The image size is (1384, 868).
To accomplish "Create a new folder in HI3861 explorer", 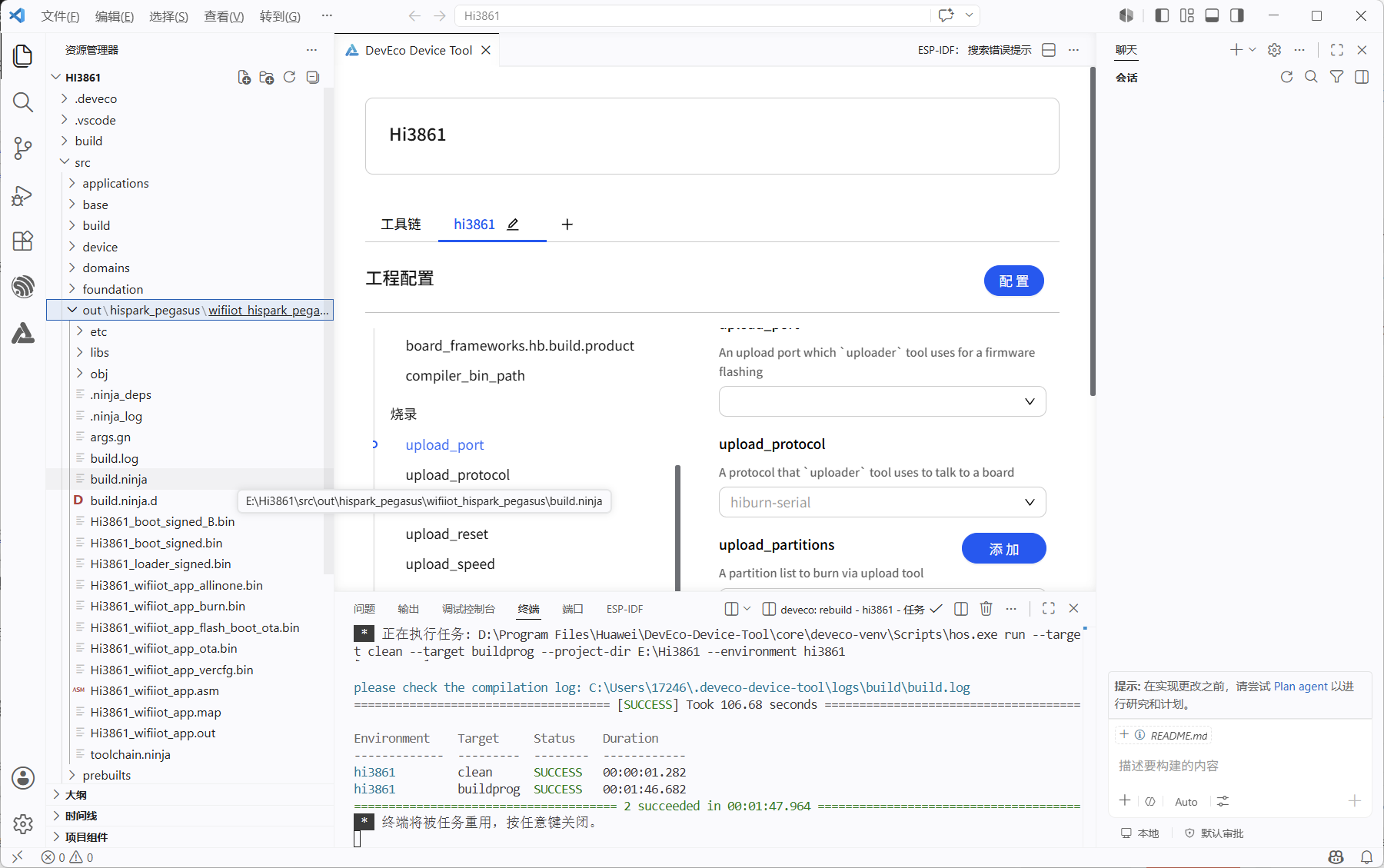I will tap(267, 77).
